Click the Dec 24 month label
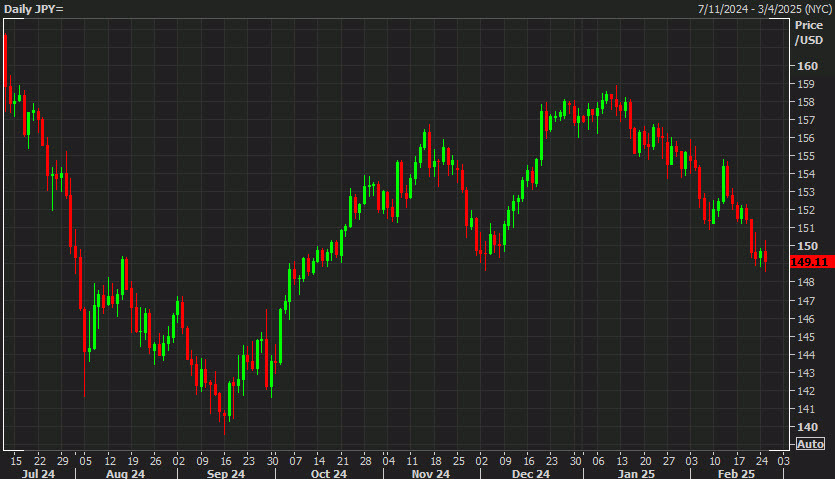 coord(530,474)
